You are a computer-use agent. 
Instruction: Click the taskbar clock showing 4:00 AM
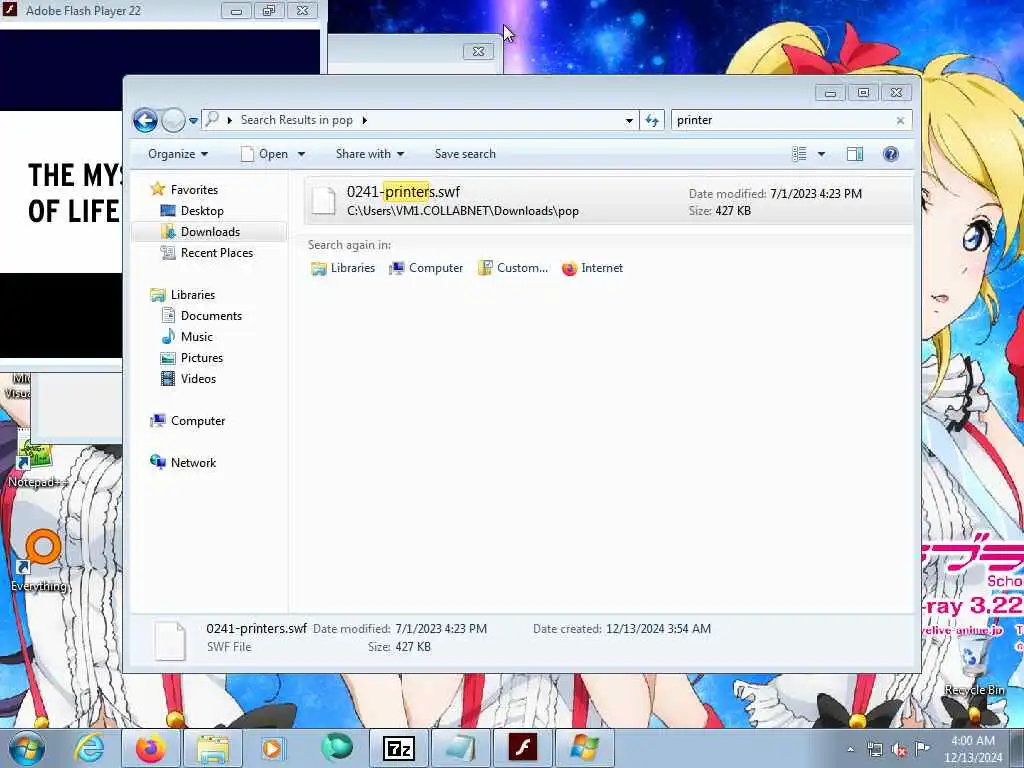[973, 748]
